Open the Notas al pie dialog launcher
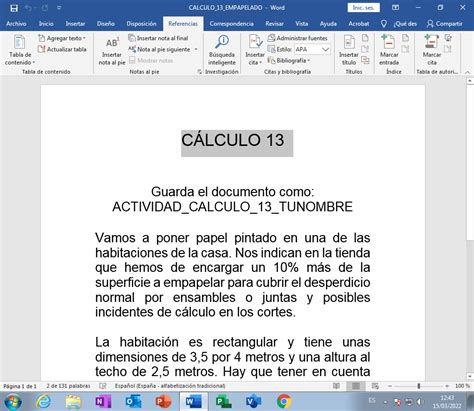474x411 pixels. tap(199, 72)
